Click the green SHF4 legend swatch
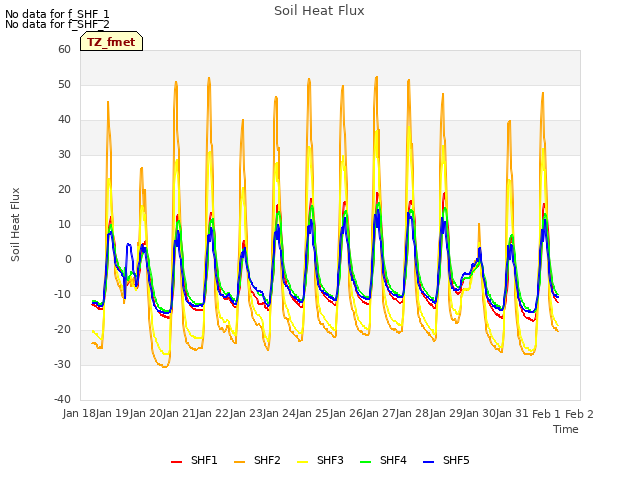 [x=366, y=462]
